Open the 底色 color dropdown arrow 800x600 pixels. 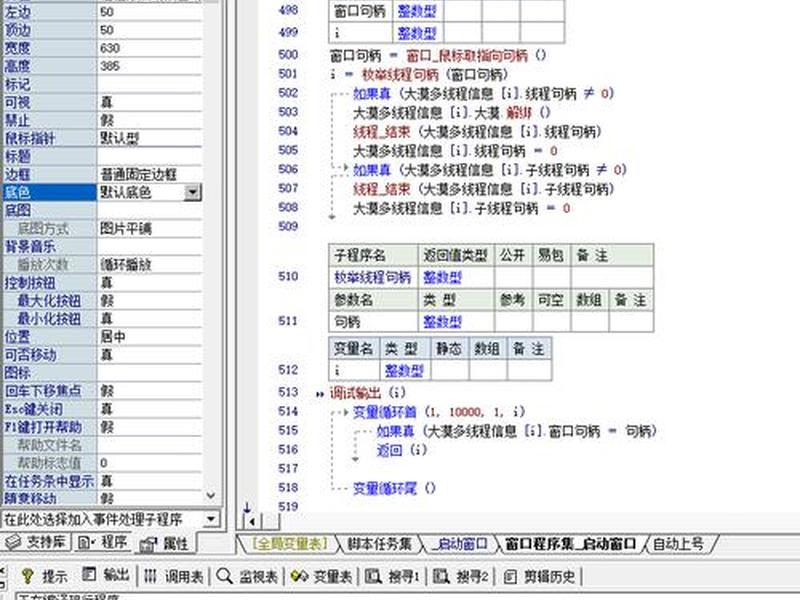[192, 192]
